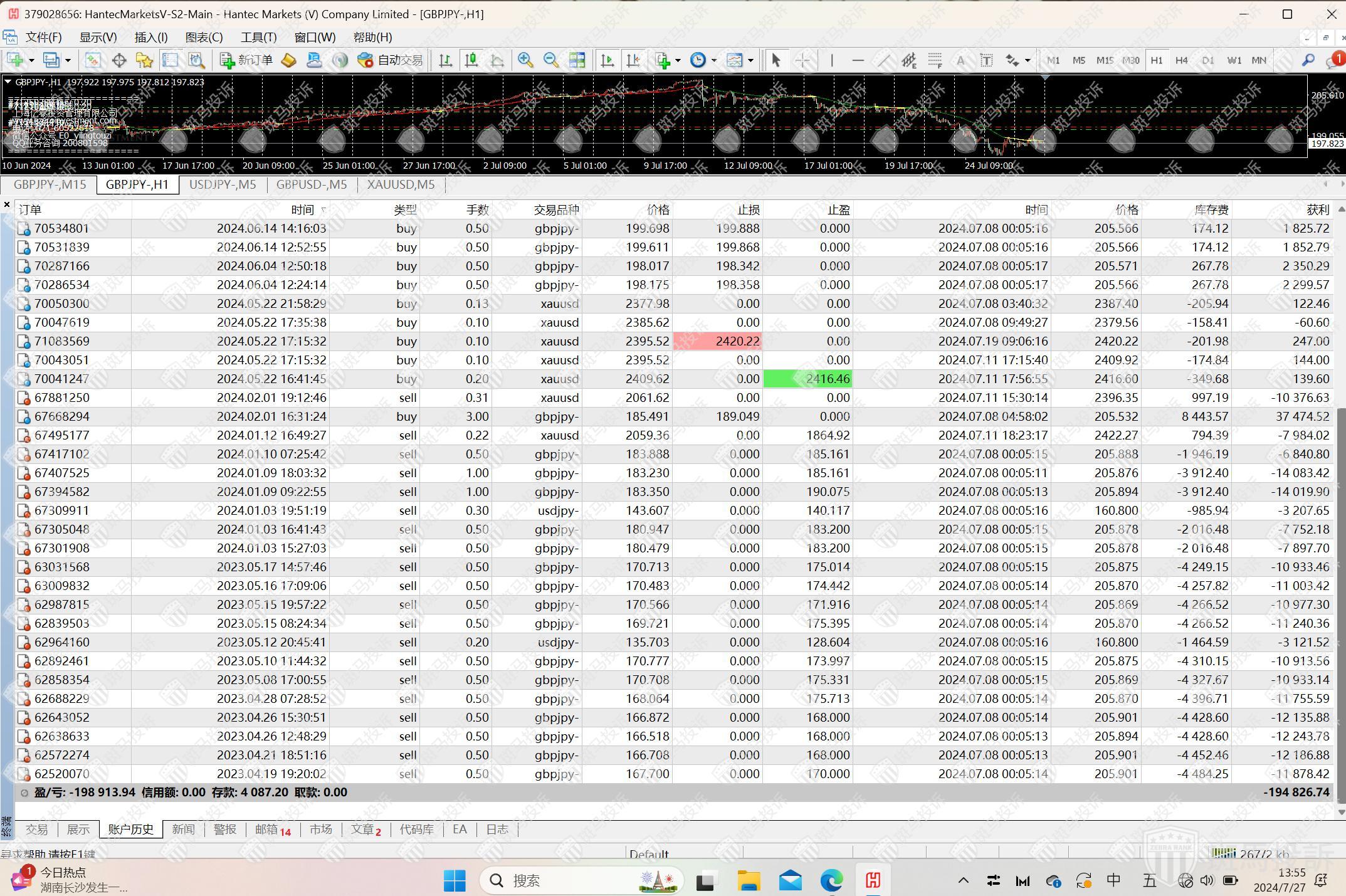Select the Fibonacci retracement tool
The image size is (1346, 896).
coord(935,60)
